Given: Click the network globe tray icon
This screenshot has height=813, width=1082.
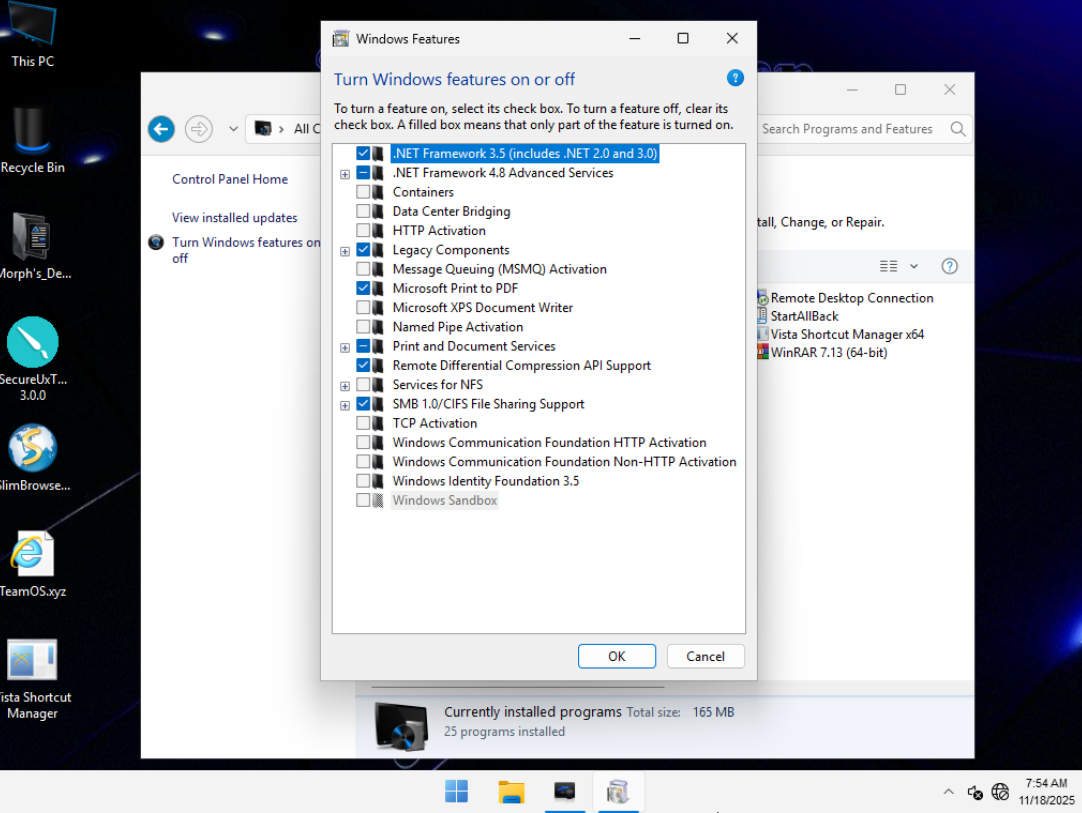Looking at the screenshot, I should coord(1000,792).
